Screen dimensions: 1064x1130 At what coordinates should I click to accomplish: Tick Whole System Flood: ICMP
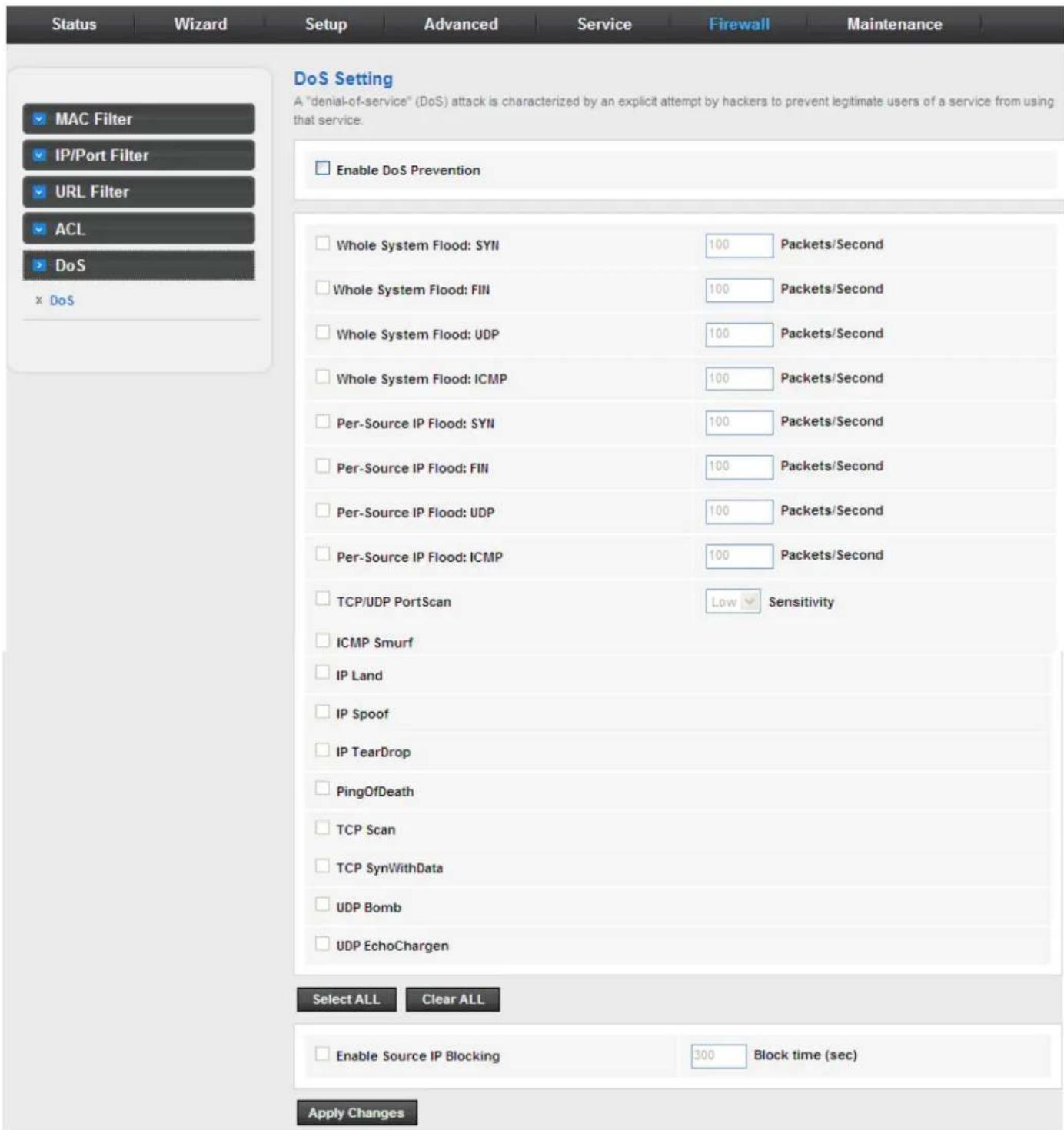[323, 377]
